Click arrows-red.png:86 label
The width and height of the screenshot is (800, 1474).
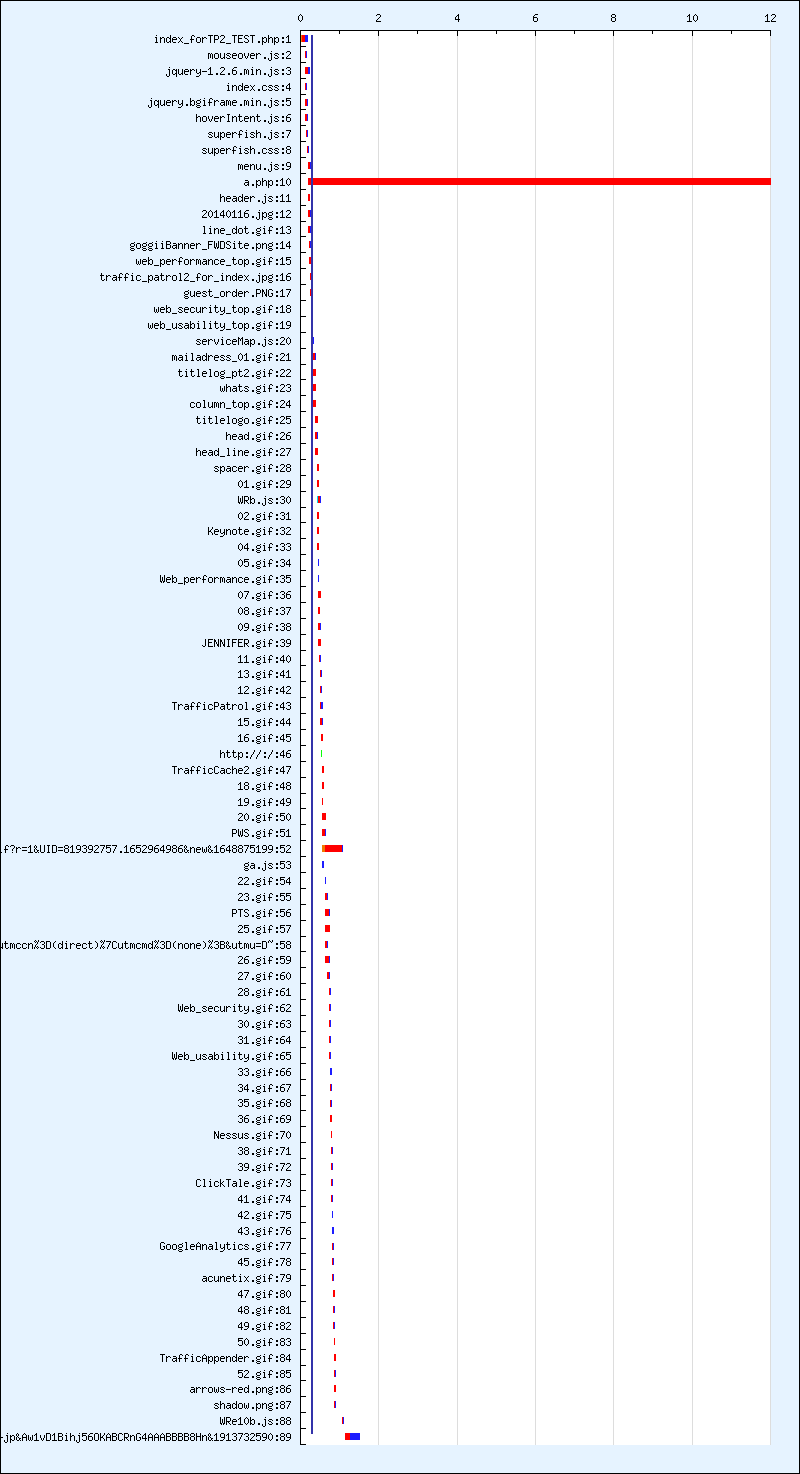click(x=241, y=1389)
